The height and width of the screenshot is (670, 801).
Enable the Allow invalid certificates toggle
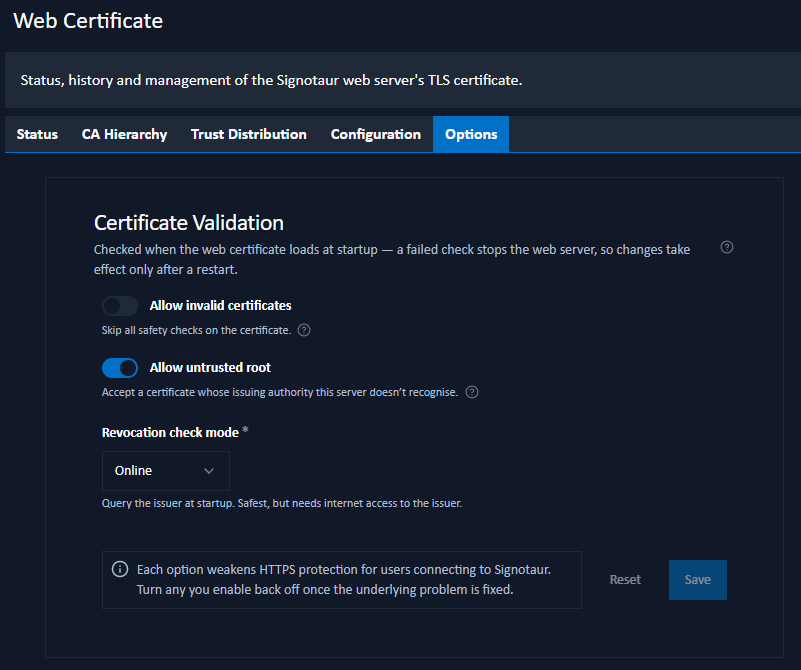(x=120, y=306)
